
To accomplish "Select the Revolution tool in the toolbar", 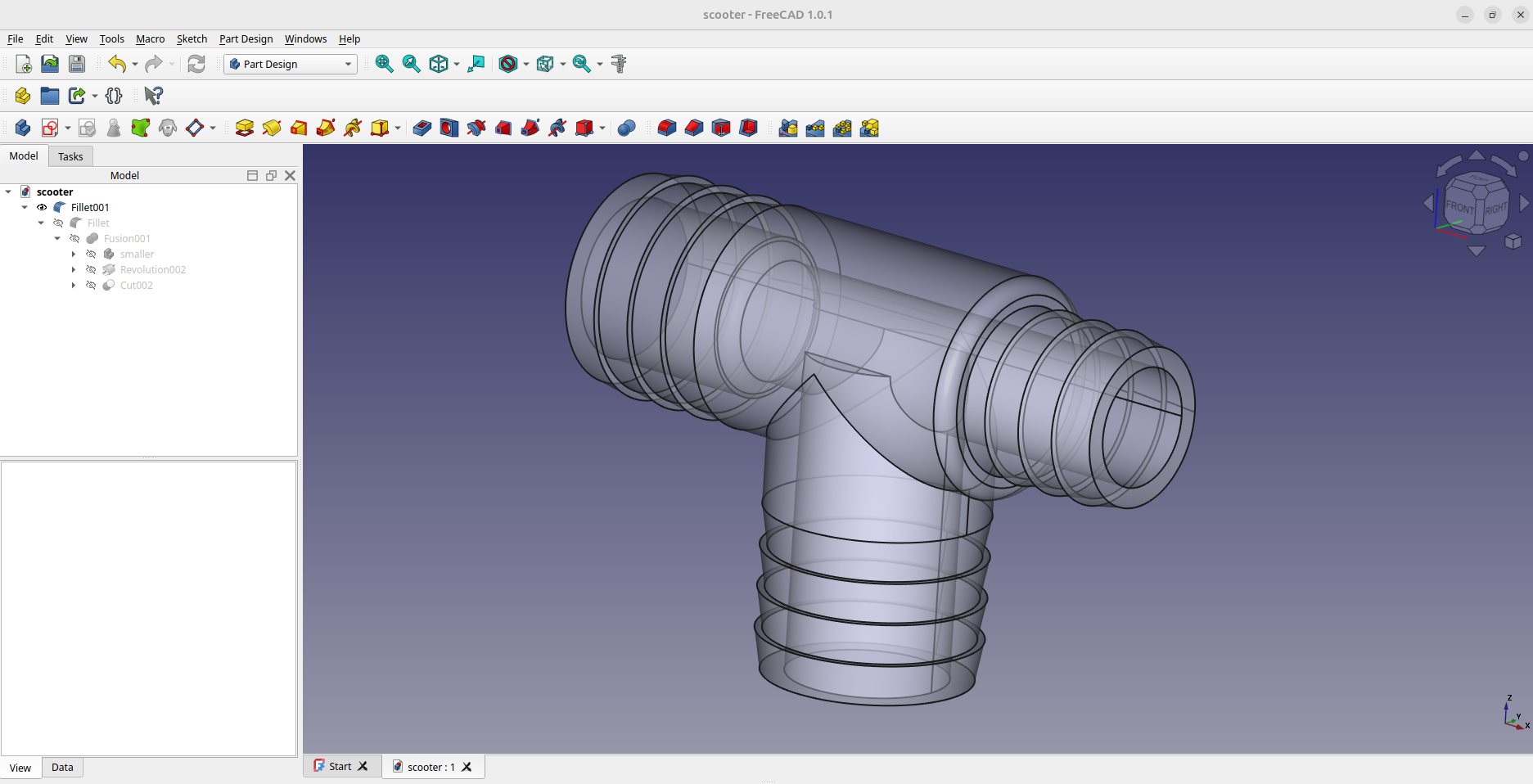I will click(272, 128).
